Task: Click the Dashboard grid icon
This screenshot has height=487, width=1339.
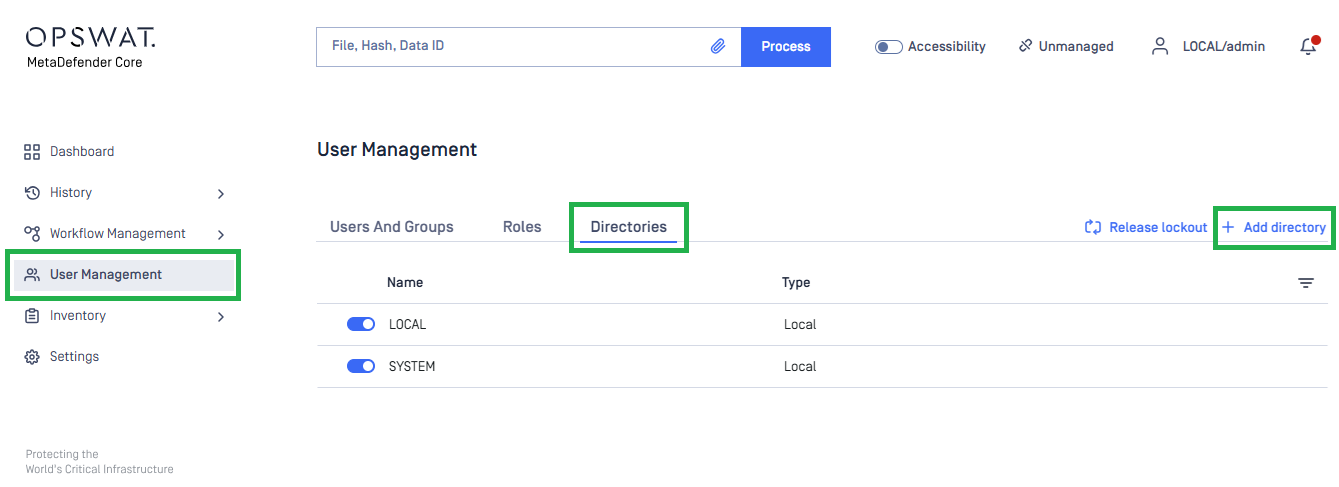Action: (x=32, y=152)
